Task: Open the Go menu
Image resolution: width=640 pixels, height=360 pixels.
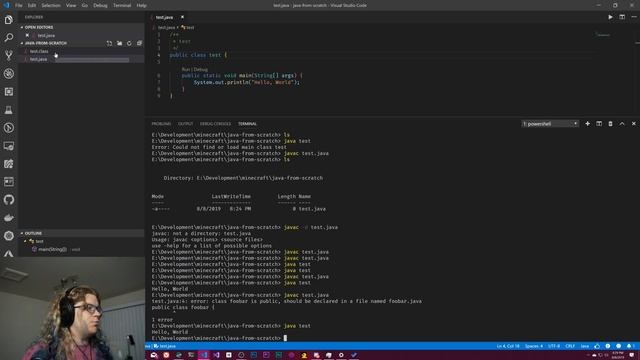Action: tap(84, 5)
